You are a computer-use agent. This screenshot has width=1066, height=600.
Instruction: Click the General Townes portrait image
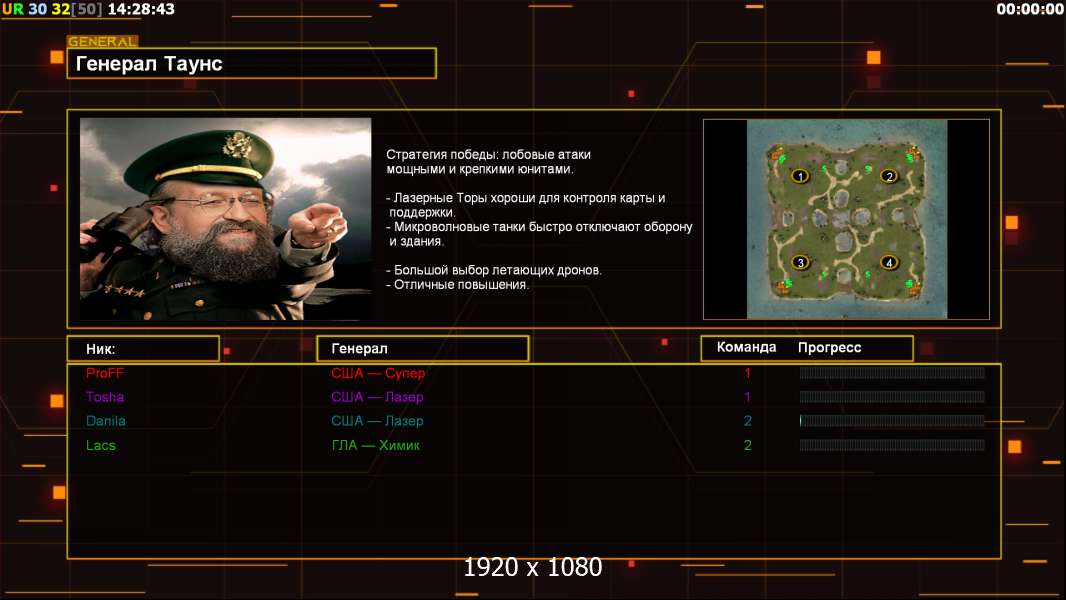[226, 219]
